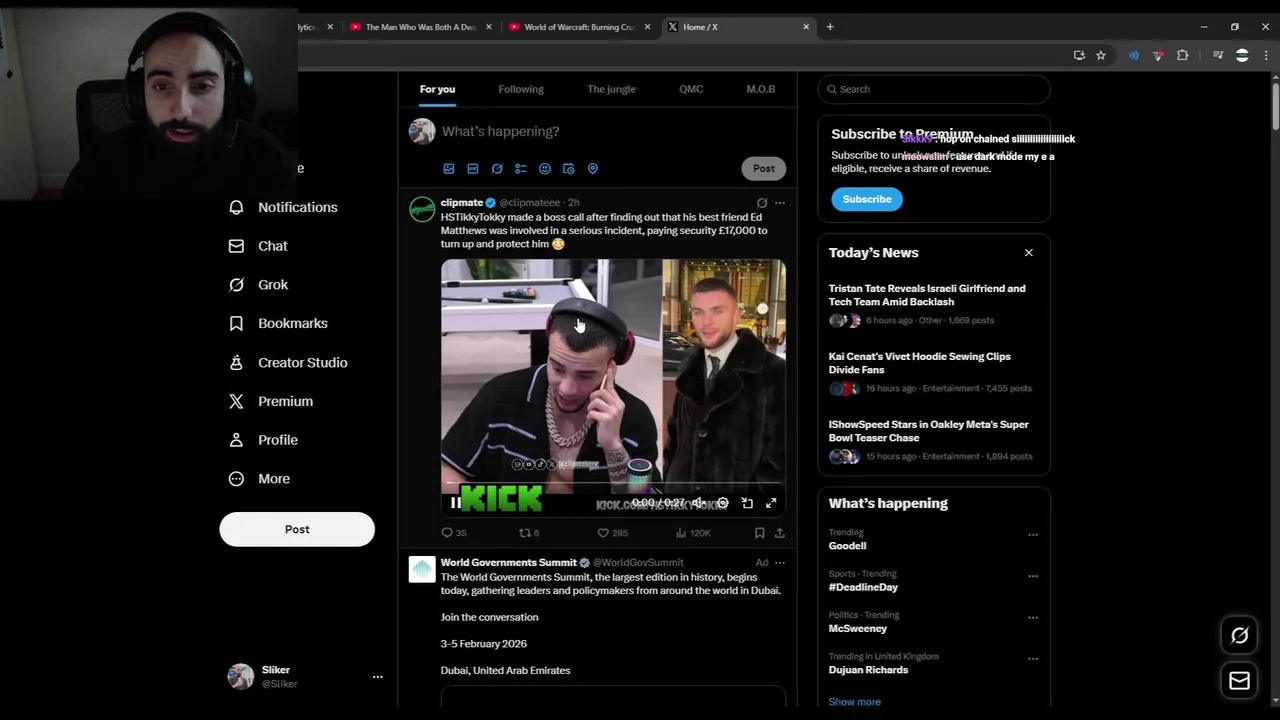
Task: Dismiss the Today's News panel
Action: pos(1029,253)
